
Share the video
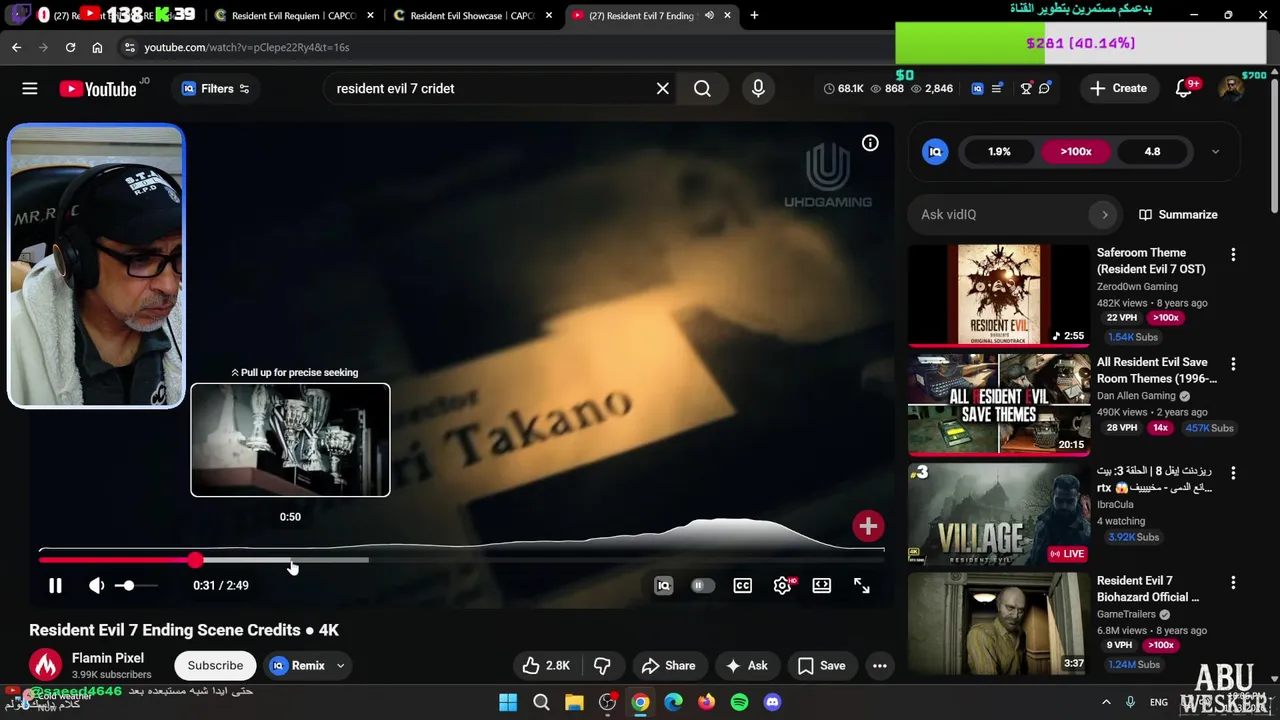(x=668, y=666)
